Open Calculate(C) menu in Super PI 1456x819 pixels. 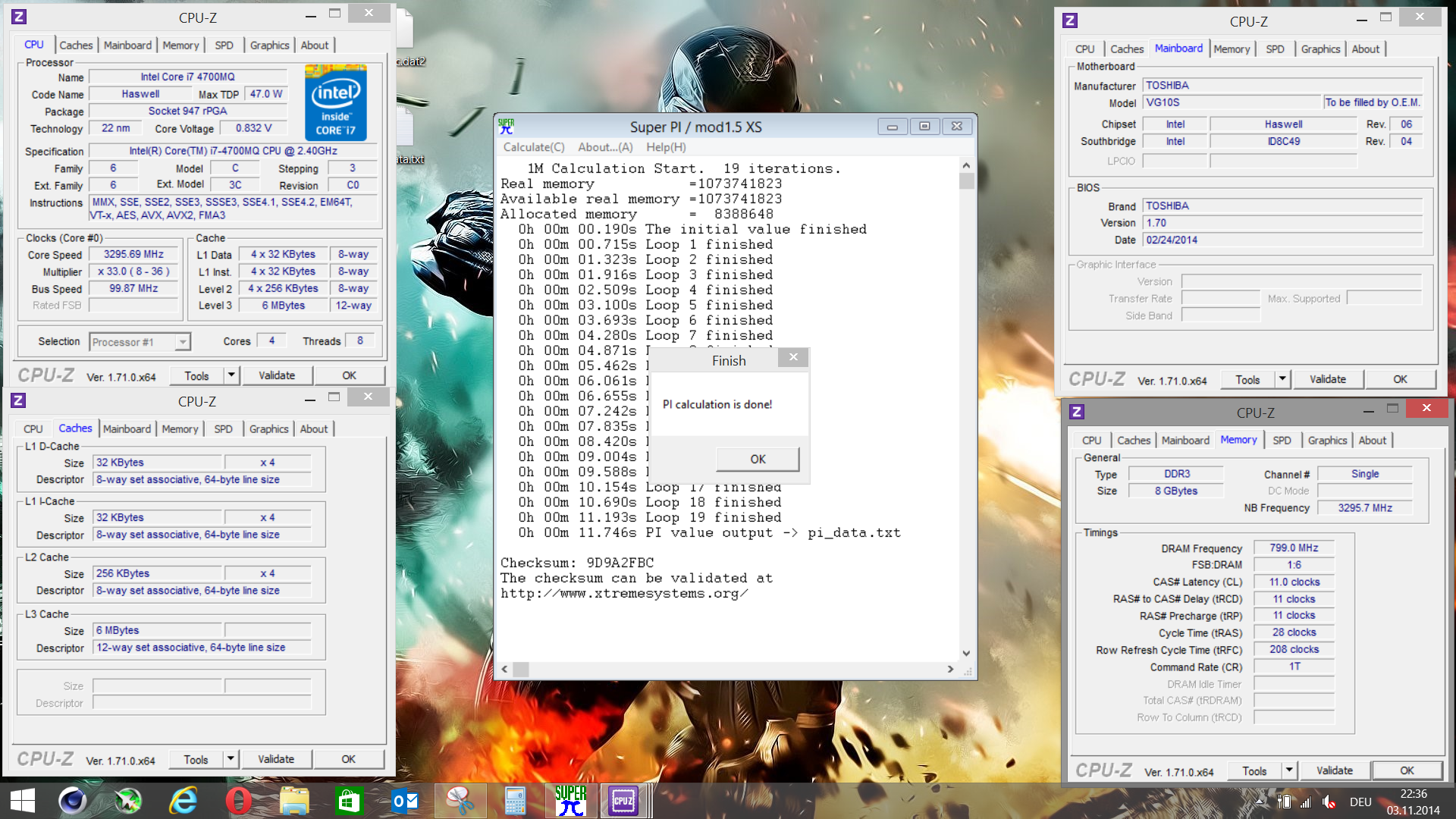(x=534, y=147)
